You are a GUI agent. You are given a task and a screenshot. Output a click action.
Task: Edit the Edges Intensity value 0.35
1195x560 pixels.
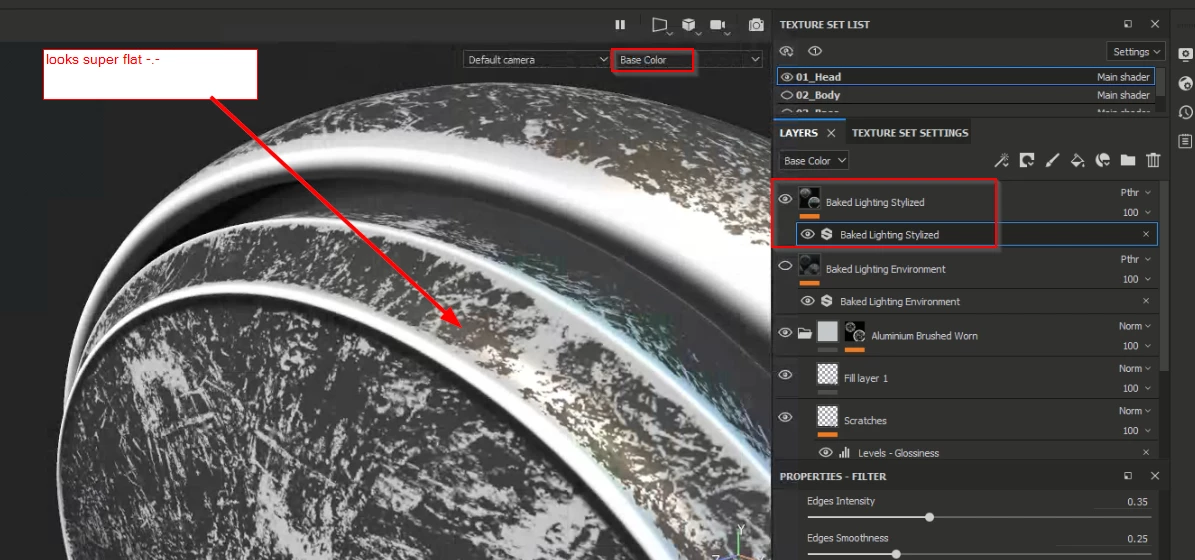click(1137, 502)
